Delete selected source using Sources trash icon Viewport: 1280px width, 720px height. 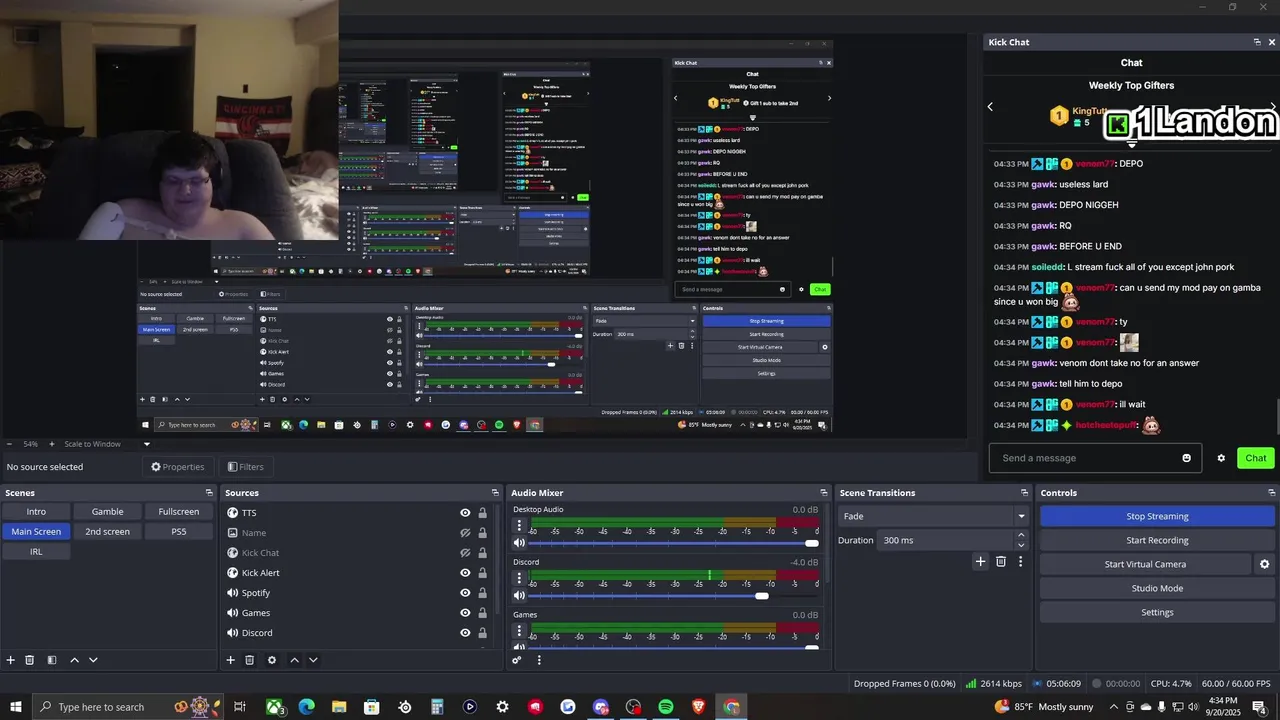coord(249,660)
